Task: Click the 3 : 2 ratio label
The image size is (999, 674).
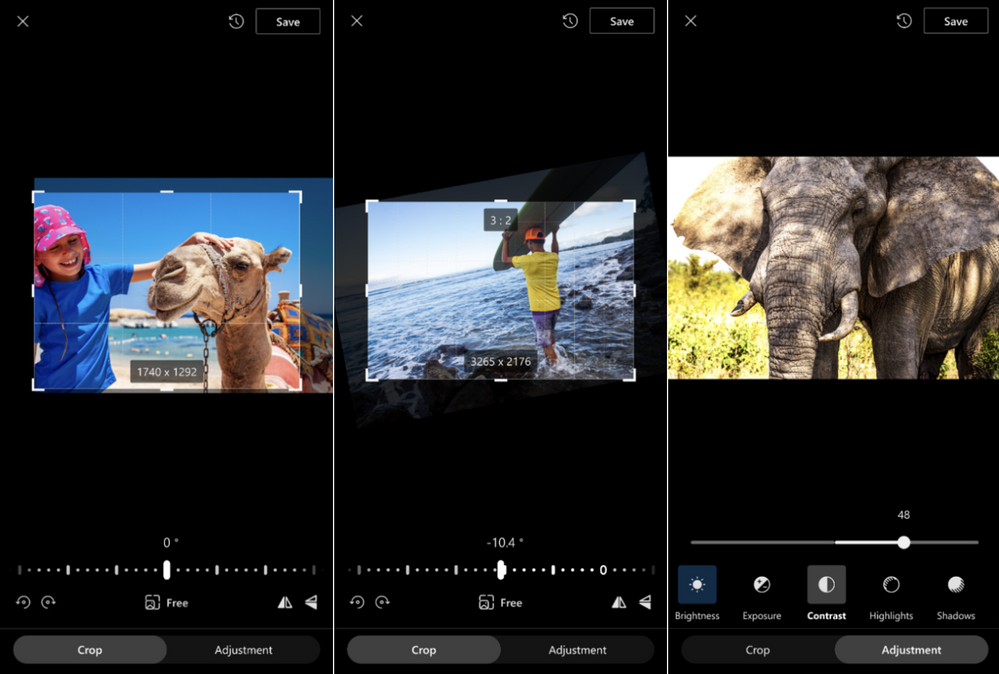Action: click(x=501, y=220)
